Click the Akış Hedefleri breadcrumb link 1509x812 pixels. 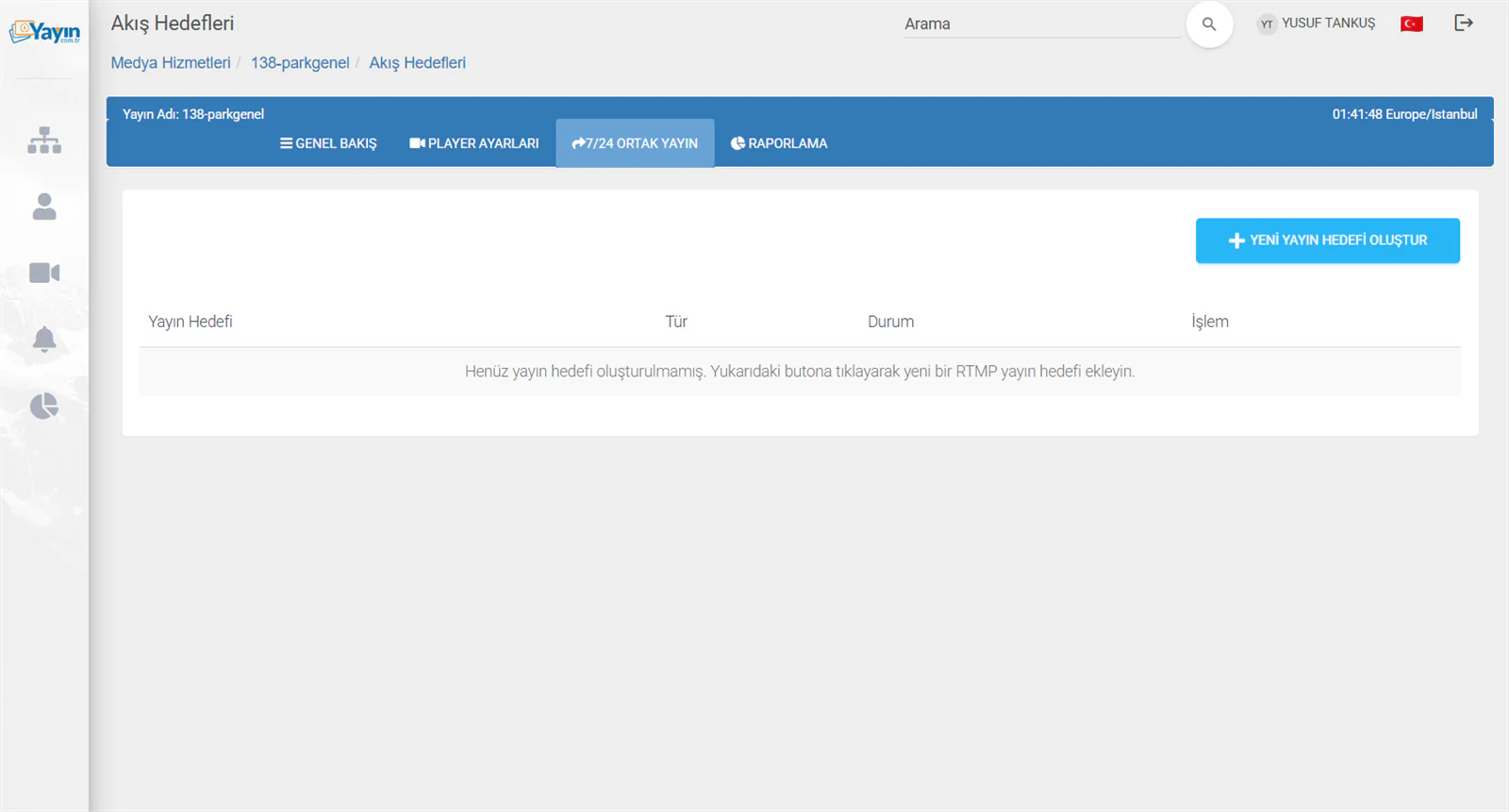(x=417, y=63)
